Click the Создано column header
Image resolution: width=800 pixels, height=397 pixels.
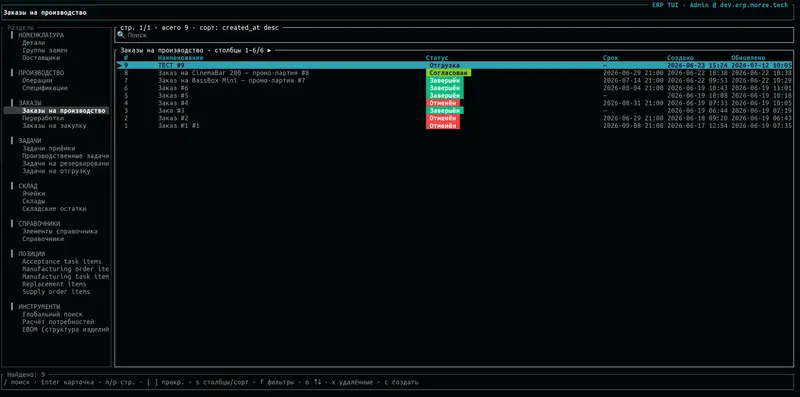(x=680, y=58)
